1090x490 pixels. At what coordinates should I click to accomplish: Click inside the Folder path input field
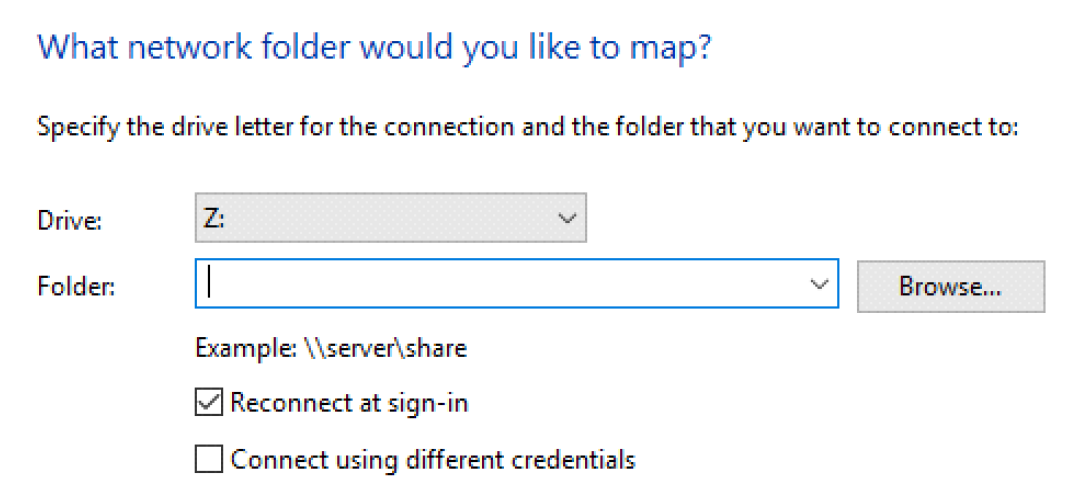point(500,286)
